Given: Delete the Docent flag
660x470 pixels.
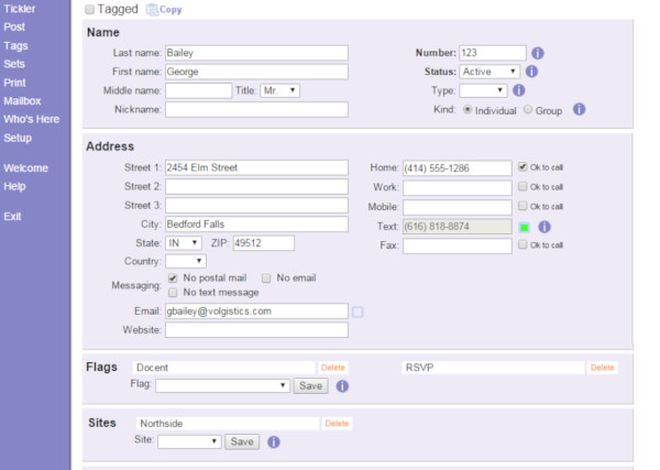Looking at the screenshot, I should pyautogui.click(x=333, y=368).
